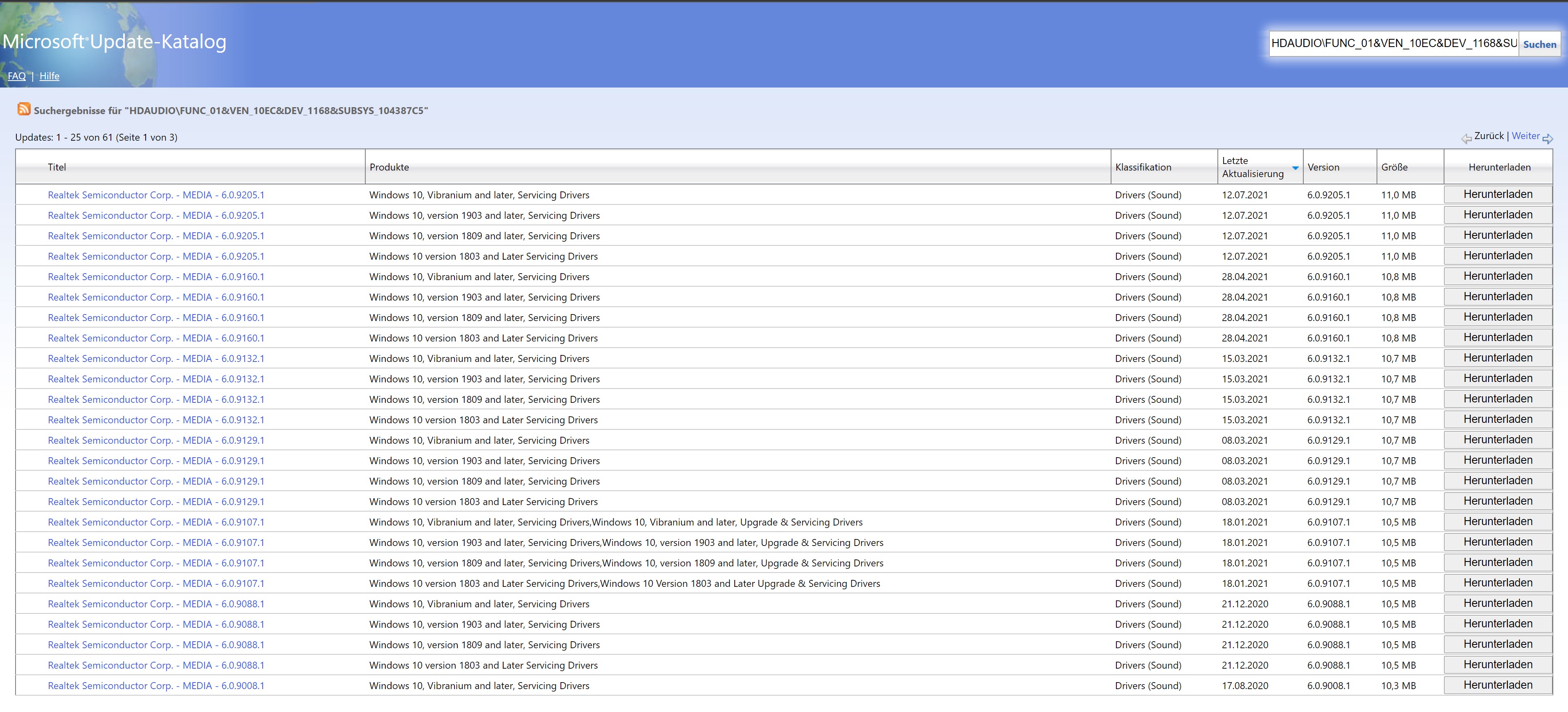Sort by Version column header
Screen dimensions: 1568x712
tap(1323, 167)
